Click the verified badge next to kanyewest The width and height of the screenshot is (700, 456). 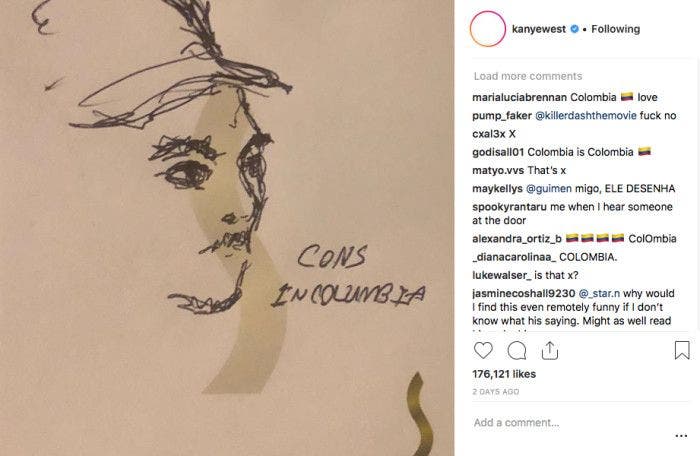pos(574,29)
